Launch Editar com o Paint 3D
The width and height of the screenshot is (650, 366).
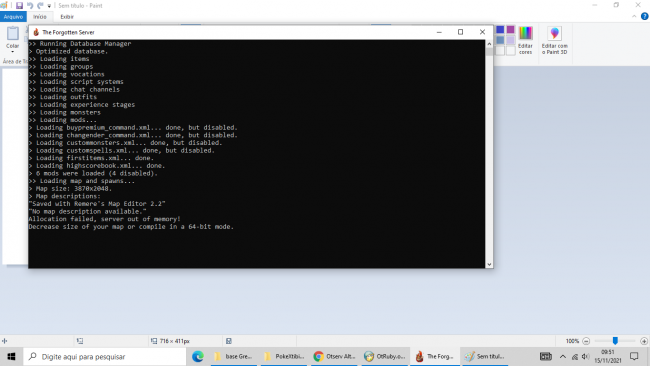click(x=554, y=40)
